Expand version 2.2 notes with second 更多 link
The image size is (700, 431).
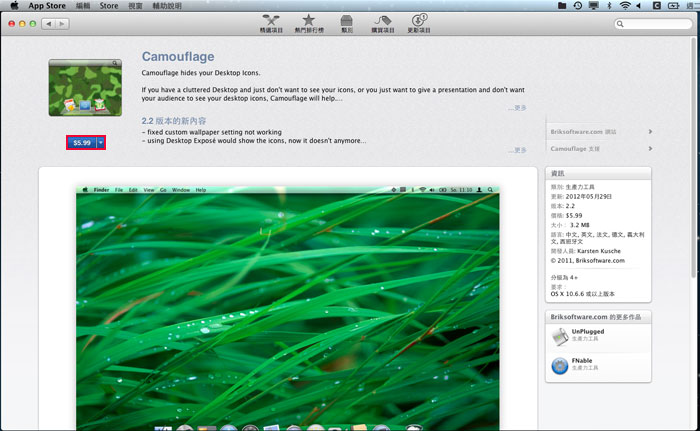point(517,150)
